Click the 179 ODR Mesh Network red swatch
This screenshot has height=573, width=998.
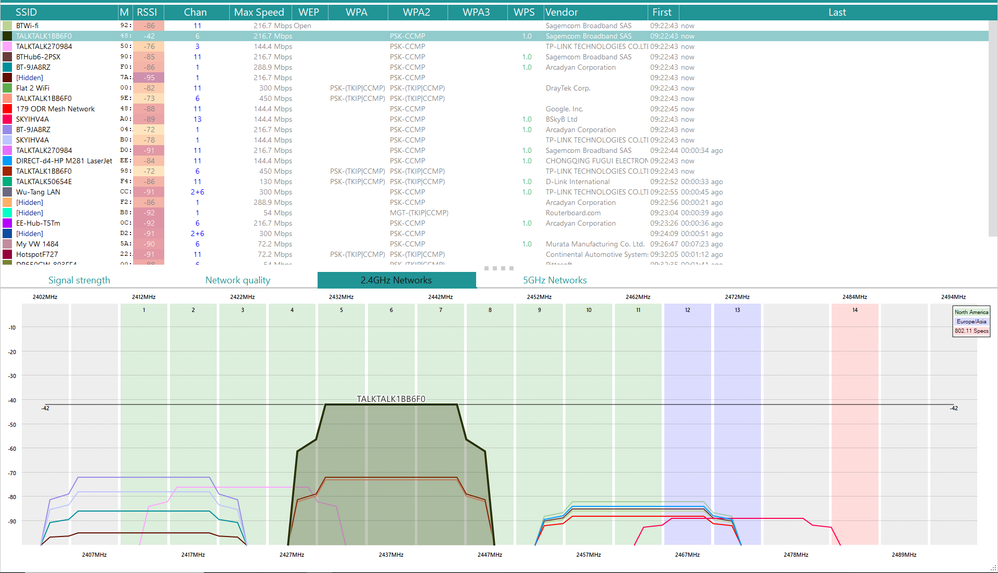7,109
